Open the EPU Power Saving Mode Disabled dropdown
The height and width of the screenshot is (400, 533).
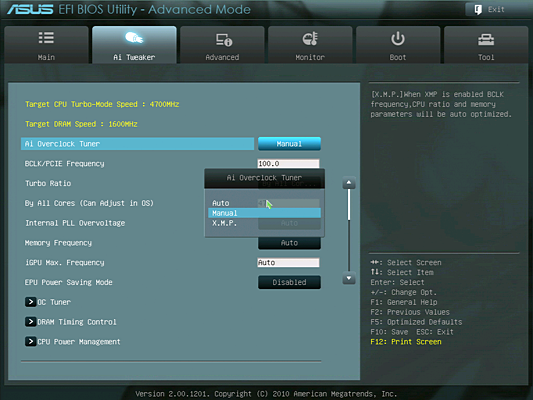289,282
